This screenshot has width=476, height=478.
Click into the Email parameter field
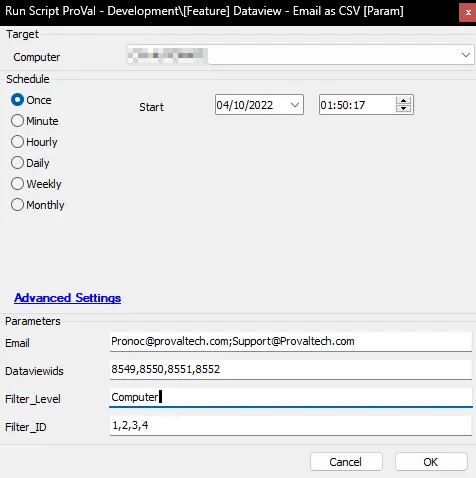coord(291,341)
